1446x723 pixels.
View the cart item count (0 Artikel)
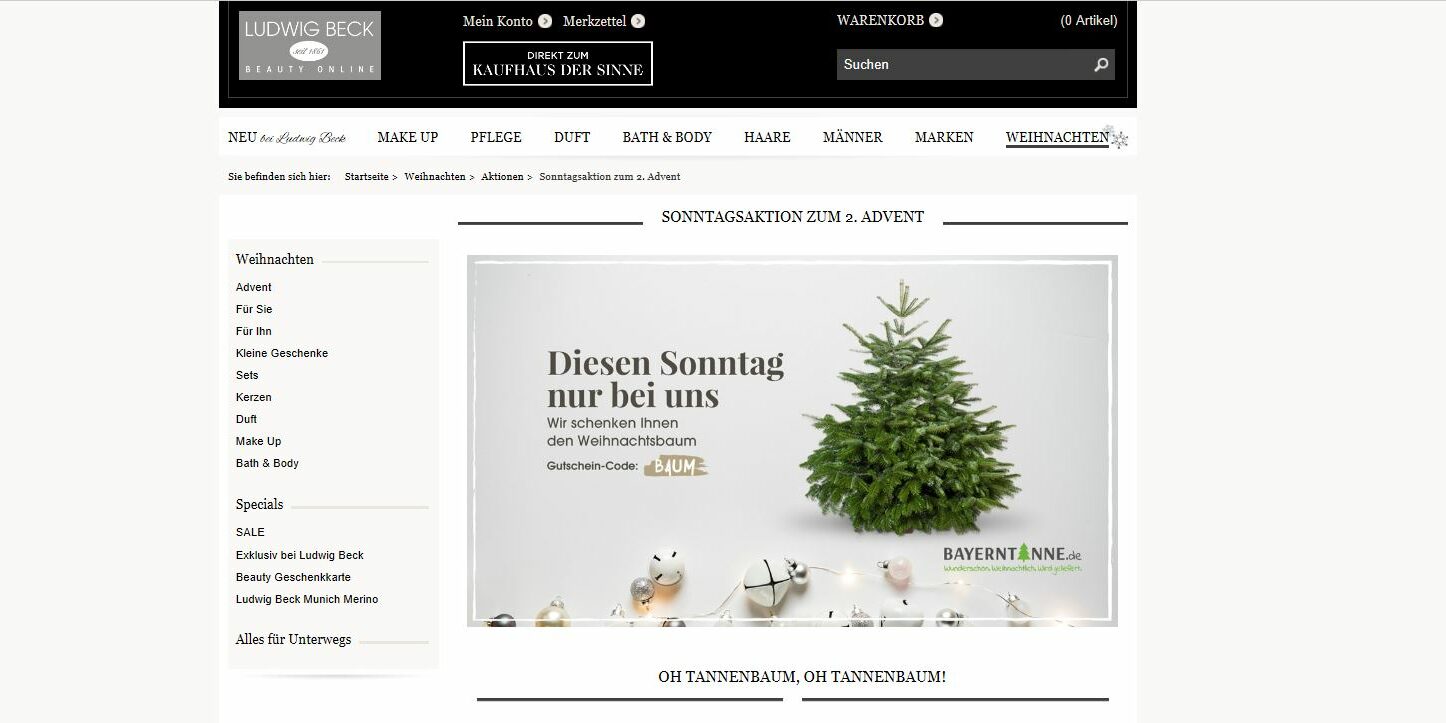(1089, 20)
